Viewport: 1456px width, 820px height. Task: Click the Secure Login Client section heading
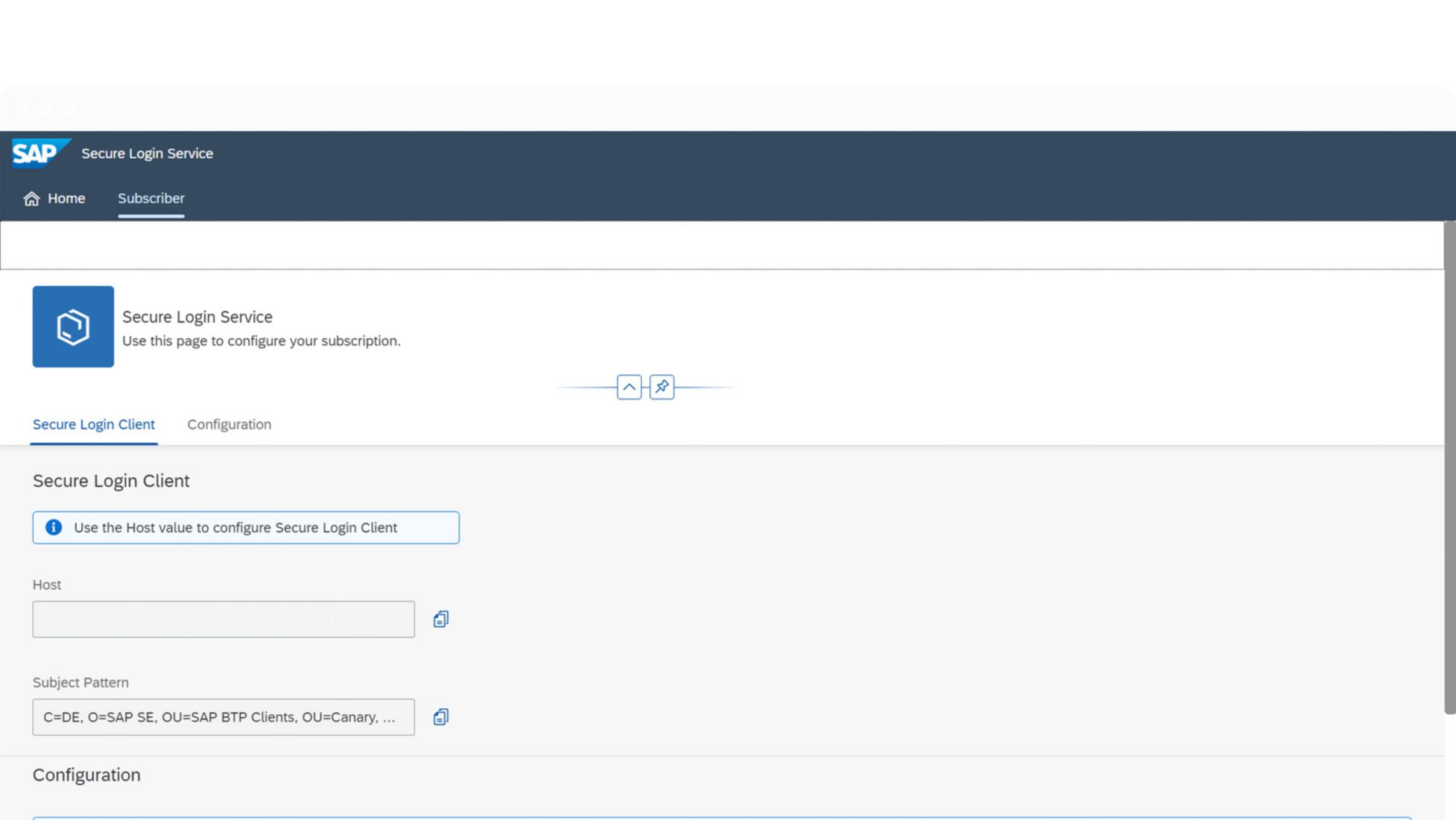pos(111,481)
